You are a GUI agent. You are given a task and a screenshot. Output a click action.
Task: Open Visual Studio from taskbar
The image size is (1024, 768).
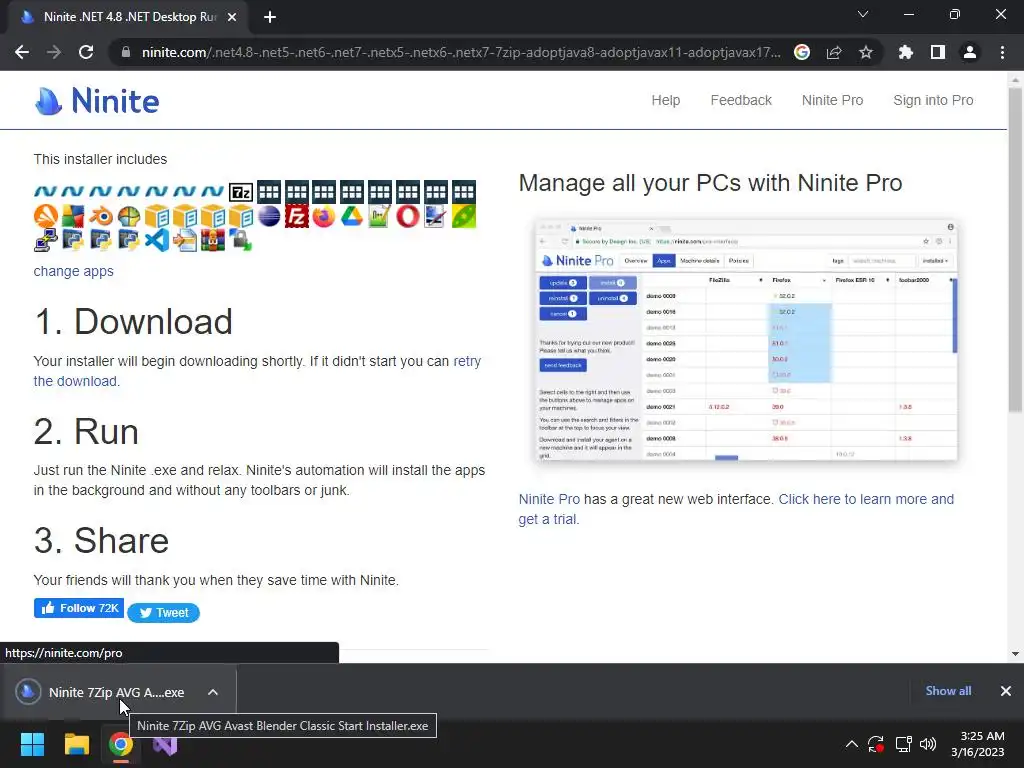click(x=165, y=744)
